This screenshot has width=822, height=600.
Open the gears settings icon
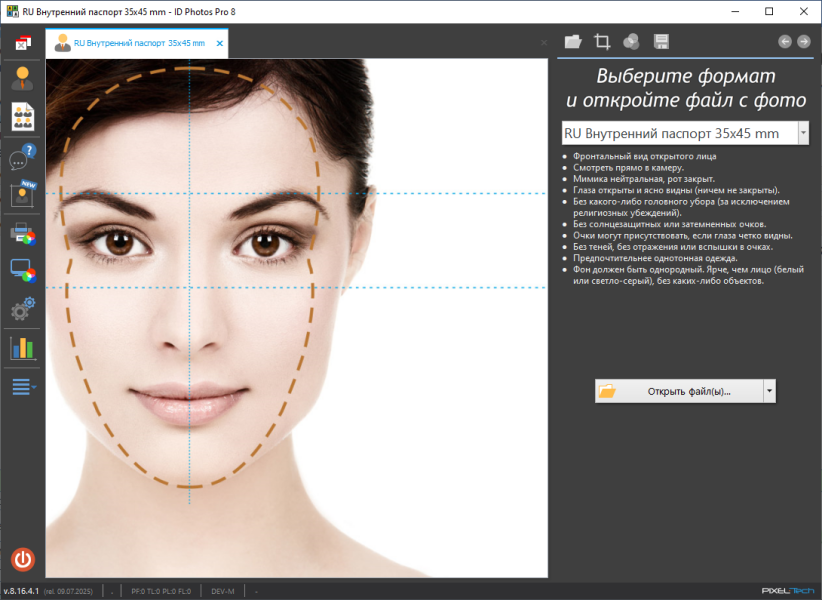coord(23,309)
